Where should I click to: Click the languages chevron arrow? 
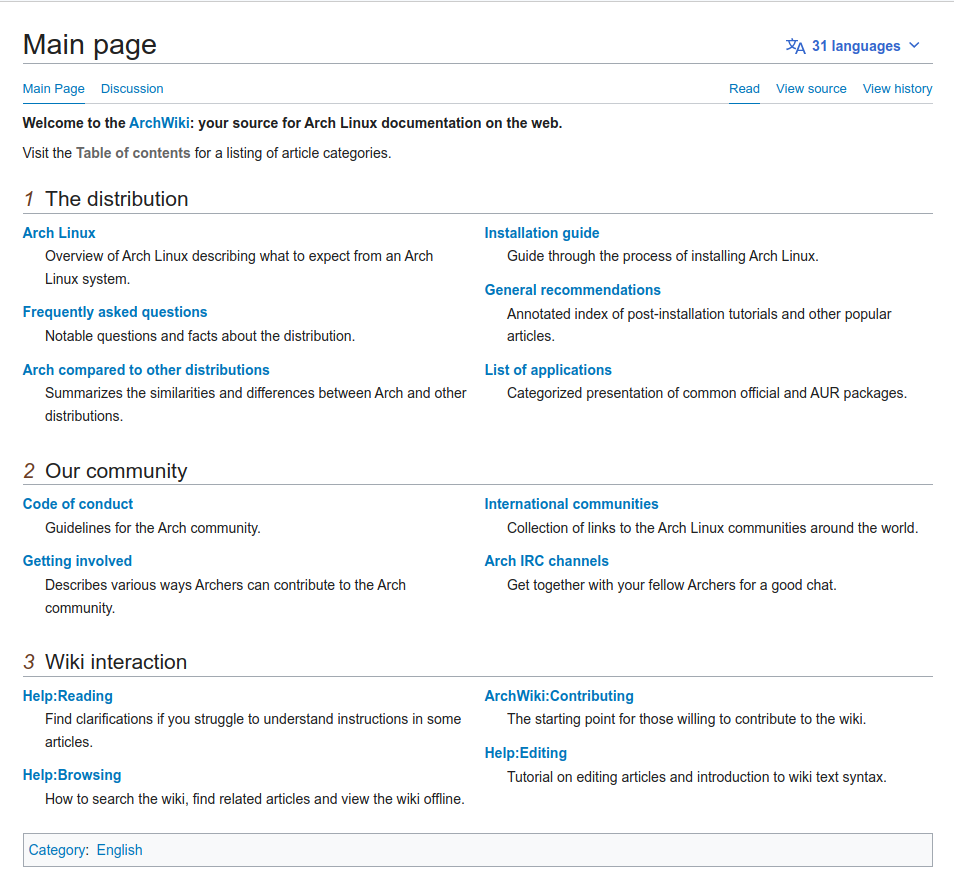point(914,46)
